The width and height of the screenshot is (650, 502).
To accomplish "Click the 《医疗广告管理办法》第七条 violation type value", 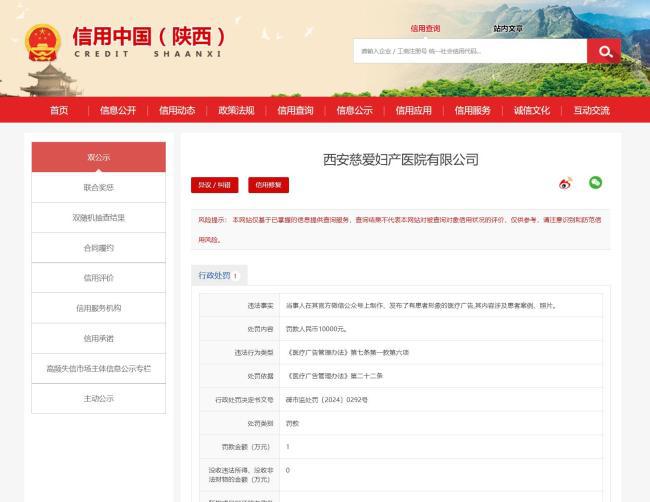I will tap(347, 353).
